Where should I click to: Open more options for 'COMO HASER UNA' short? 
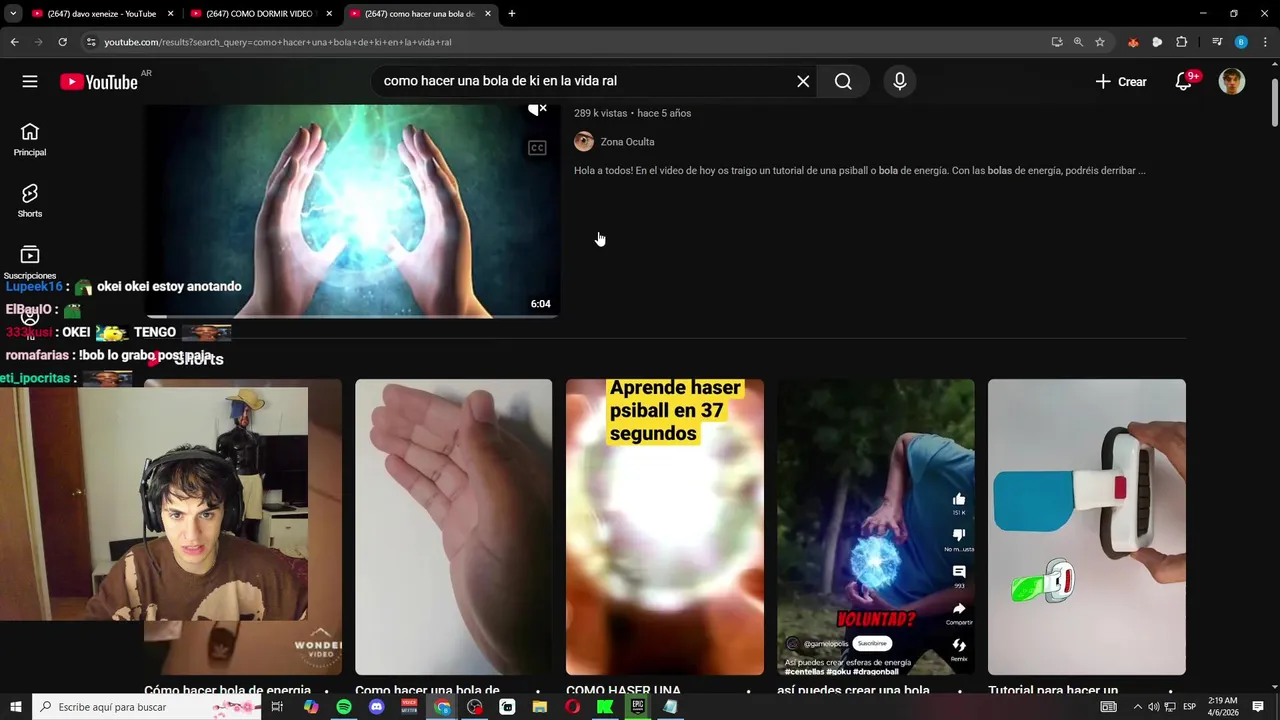(748, 691)
